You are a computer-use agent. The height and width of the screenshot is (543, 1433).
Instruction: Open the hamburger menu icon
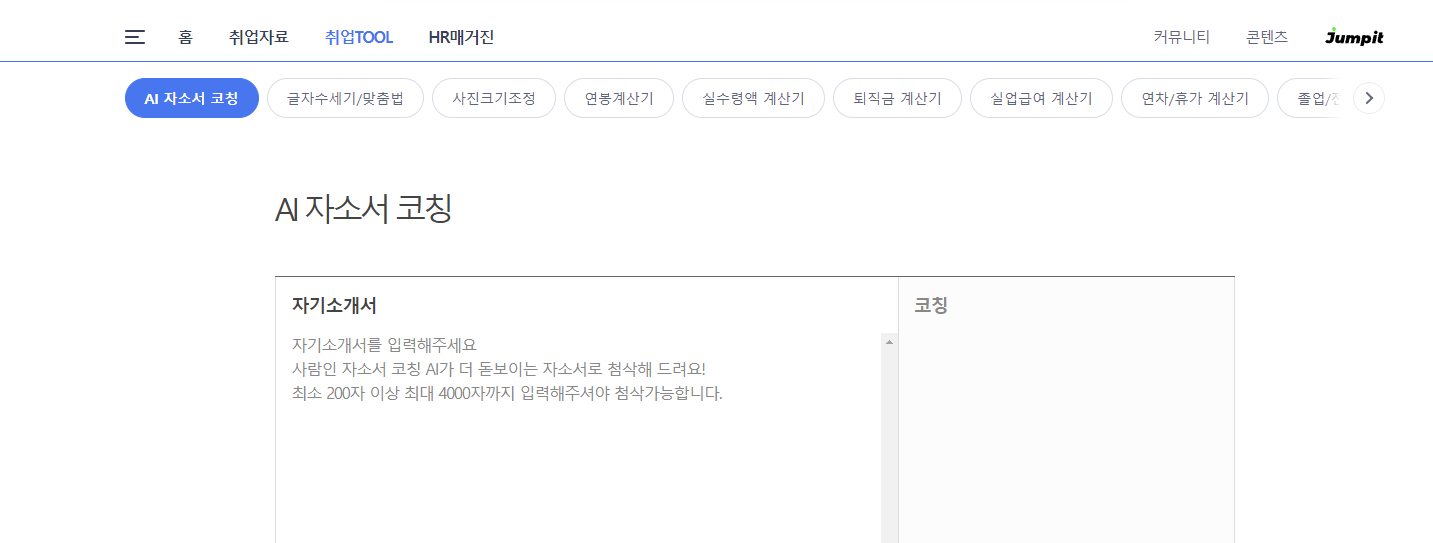(135, 37)
